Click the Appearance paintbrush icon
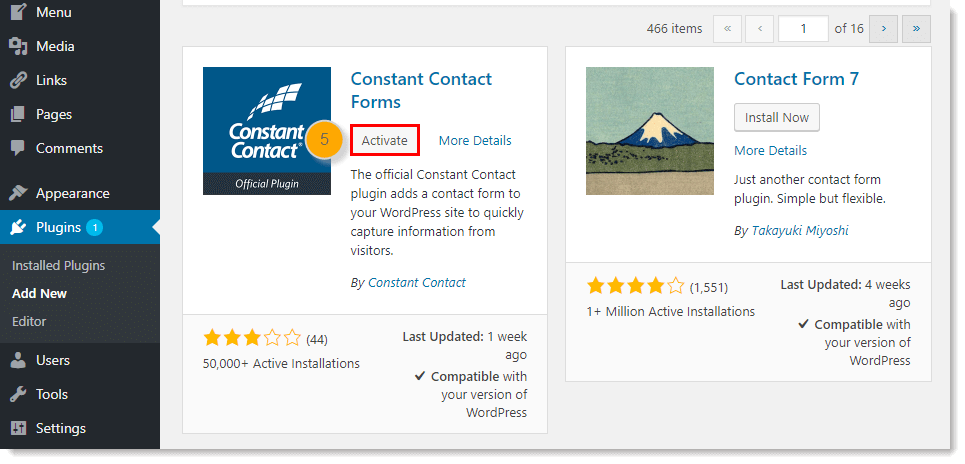Image resolution: width=965 pixels, height=464 pixels. (x=18, y=193)
